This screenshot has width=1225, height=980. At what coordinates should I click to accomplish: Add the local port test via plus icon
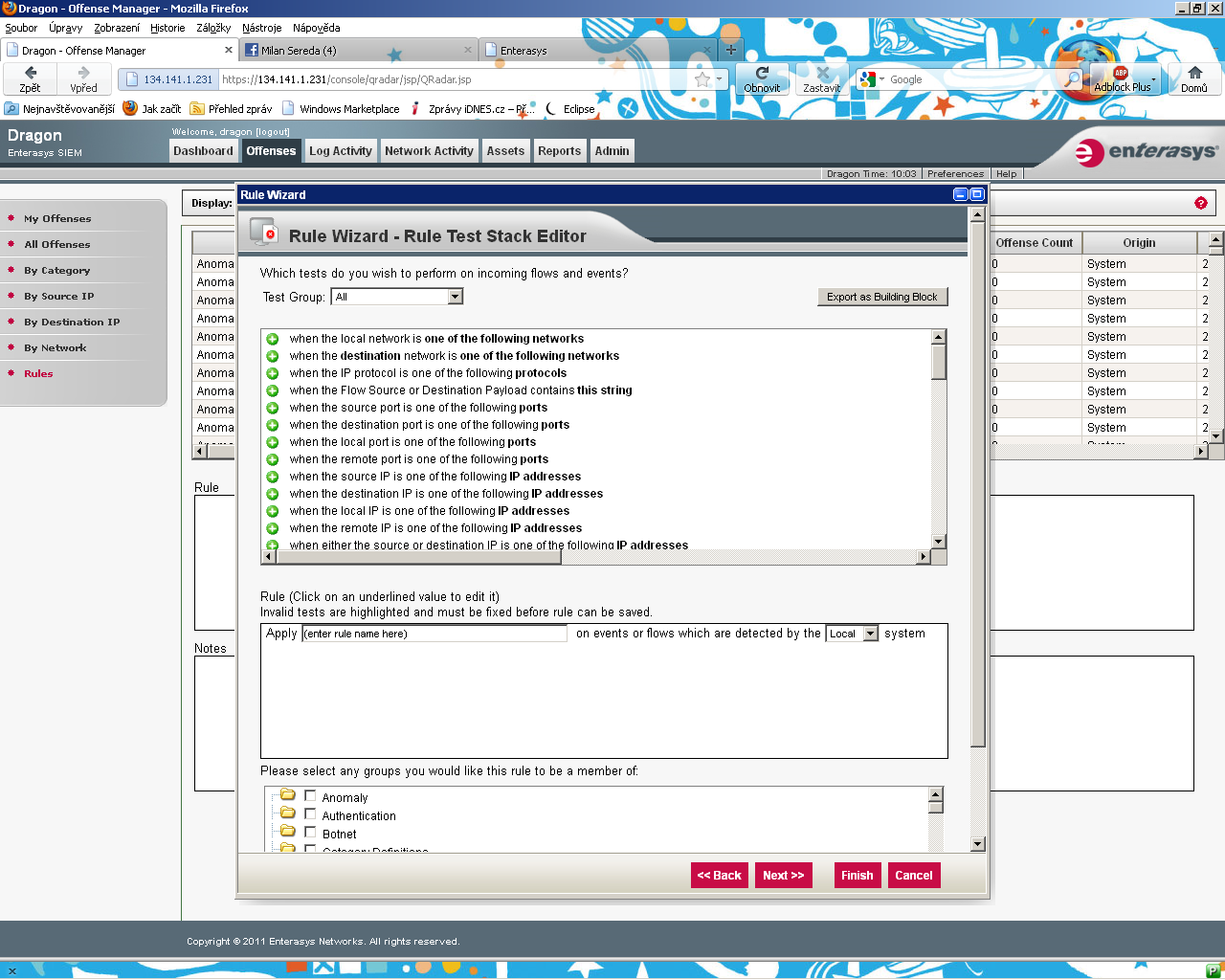[x=272, y=442]
